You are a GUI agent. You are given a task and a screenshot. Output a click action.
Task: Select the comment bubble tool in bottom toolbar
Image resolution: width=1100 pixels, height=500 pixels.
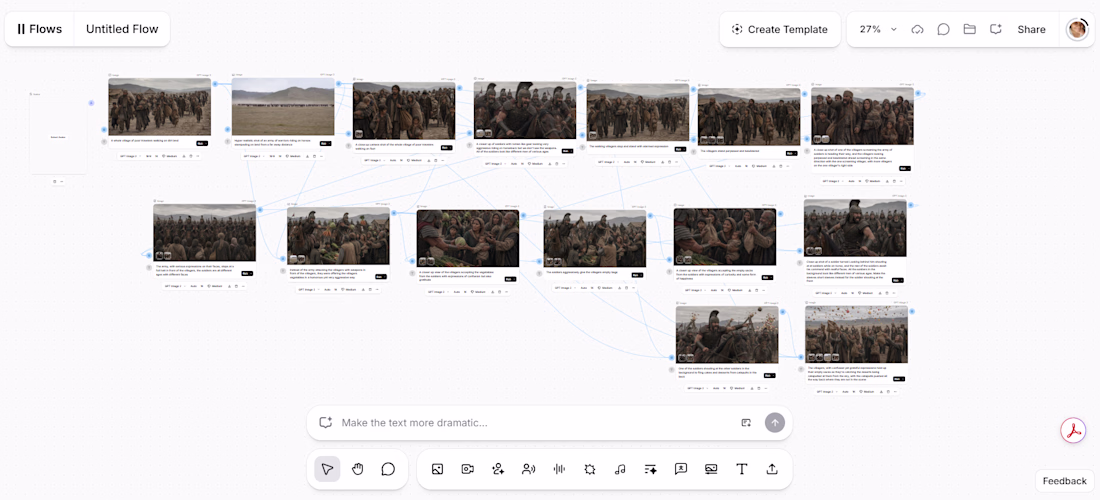pos(388,469)
